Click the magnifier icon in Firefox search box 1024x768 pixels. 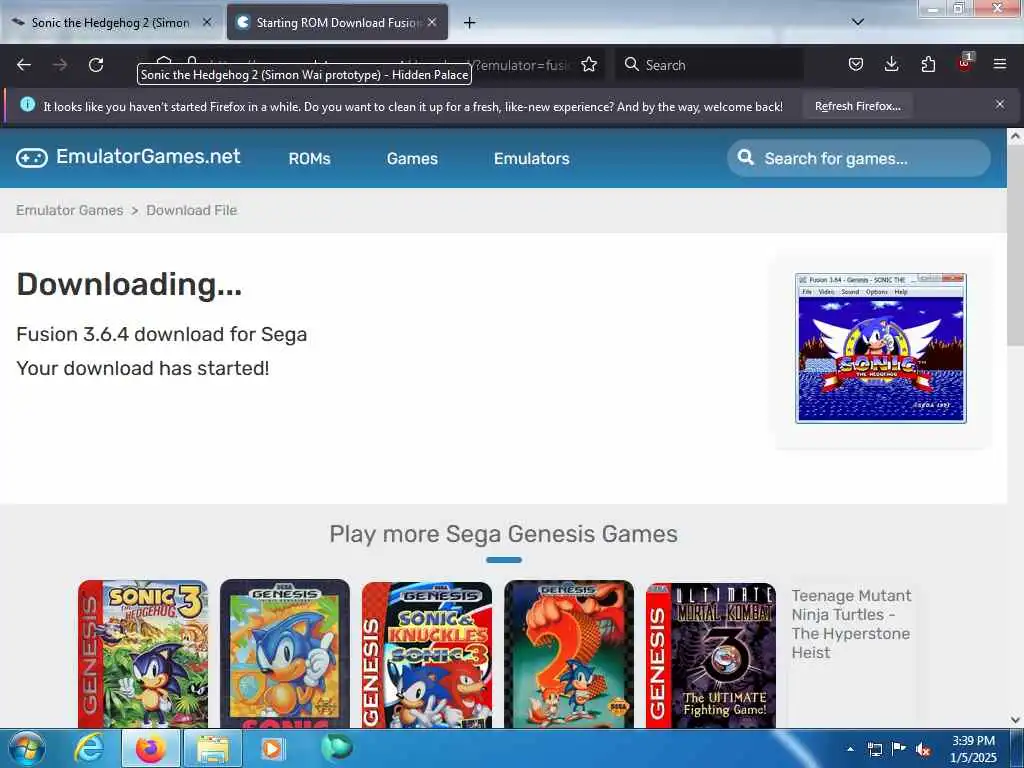[x=632, y=64]
